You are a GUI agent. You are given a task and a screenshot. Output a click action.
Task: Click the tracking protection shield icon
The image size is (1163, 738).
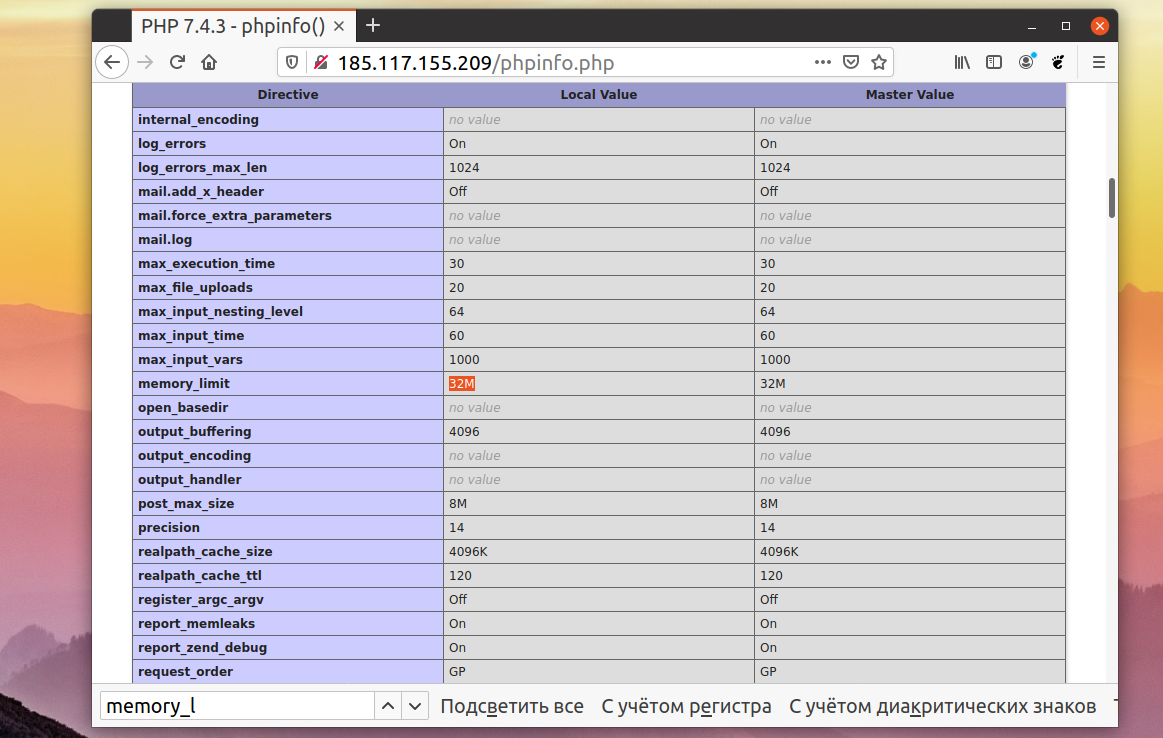(x=292, y=62)
